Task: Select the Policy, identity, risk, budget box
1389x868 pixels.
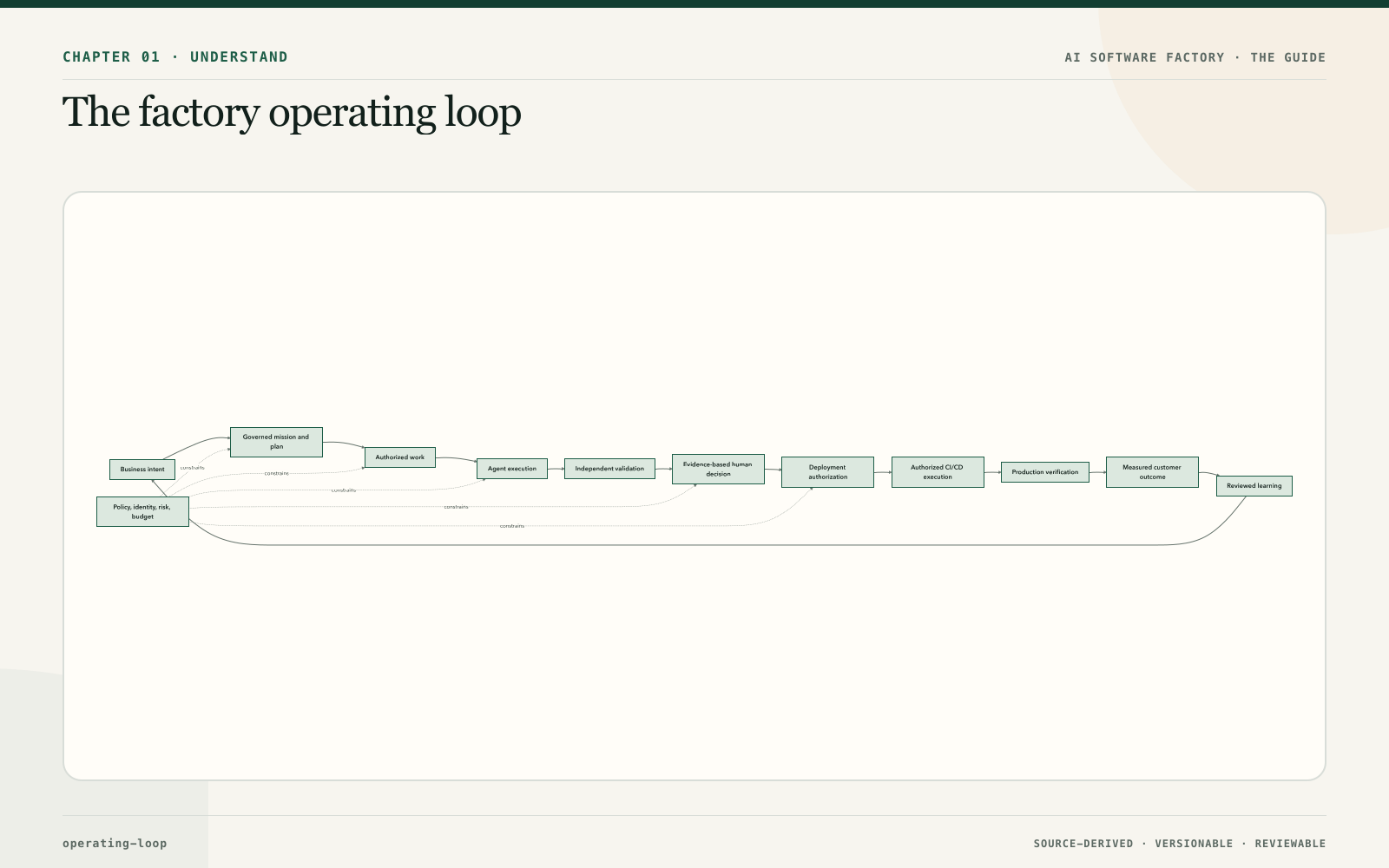Action: [142, 511]
